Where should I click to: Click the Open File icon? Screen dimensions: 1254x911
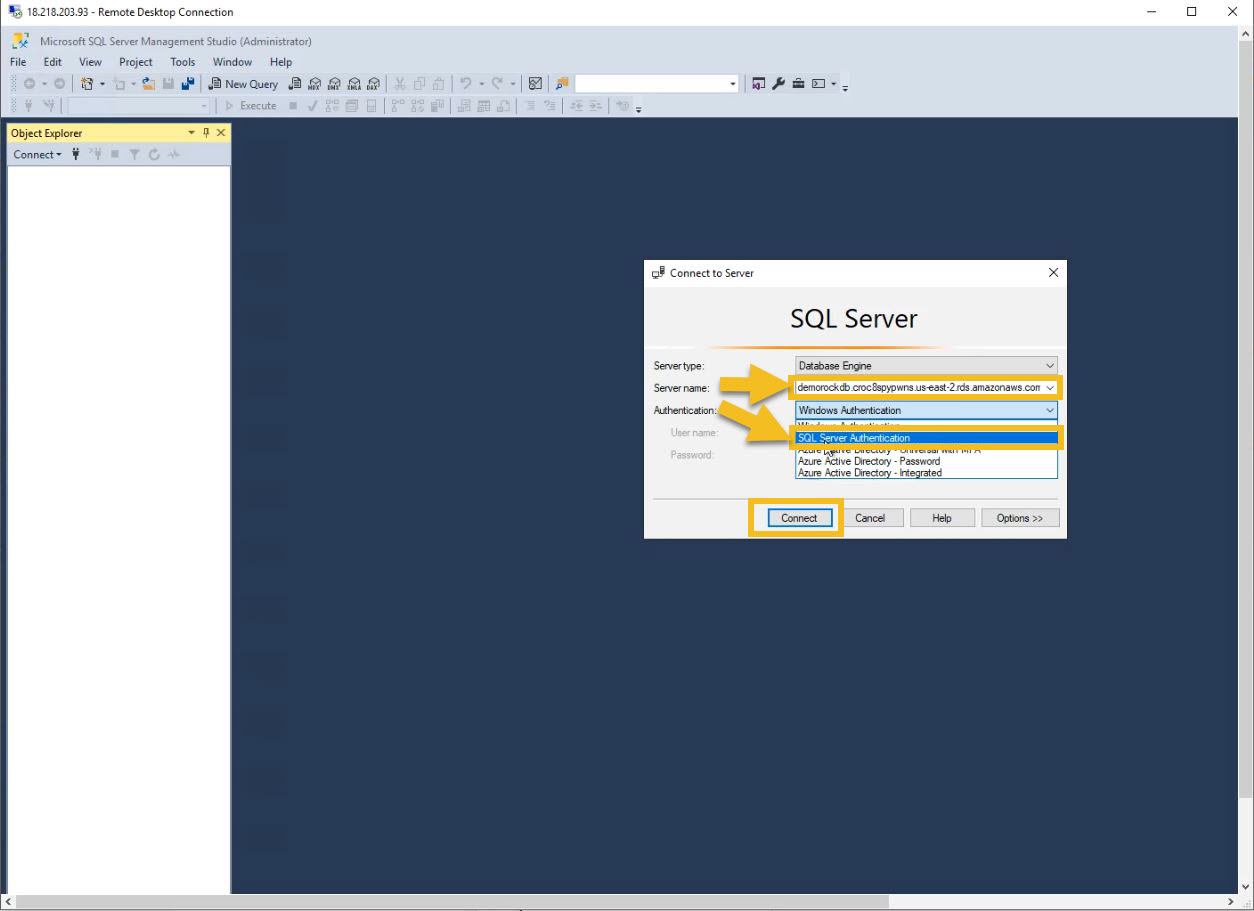[148, 84]
